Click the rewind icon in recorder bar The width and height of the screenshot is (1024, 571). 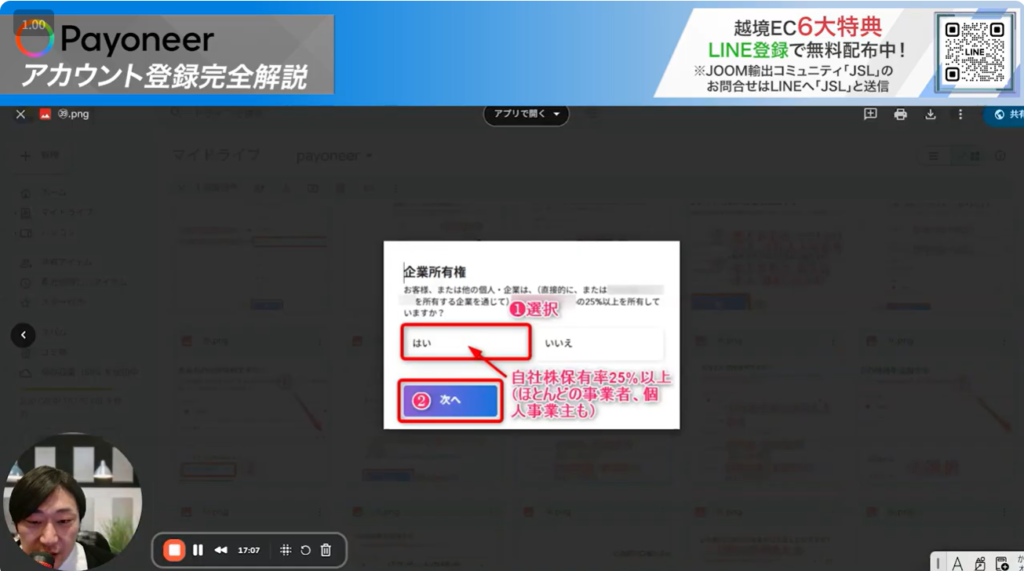click(221, 550)
